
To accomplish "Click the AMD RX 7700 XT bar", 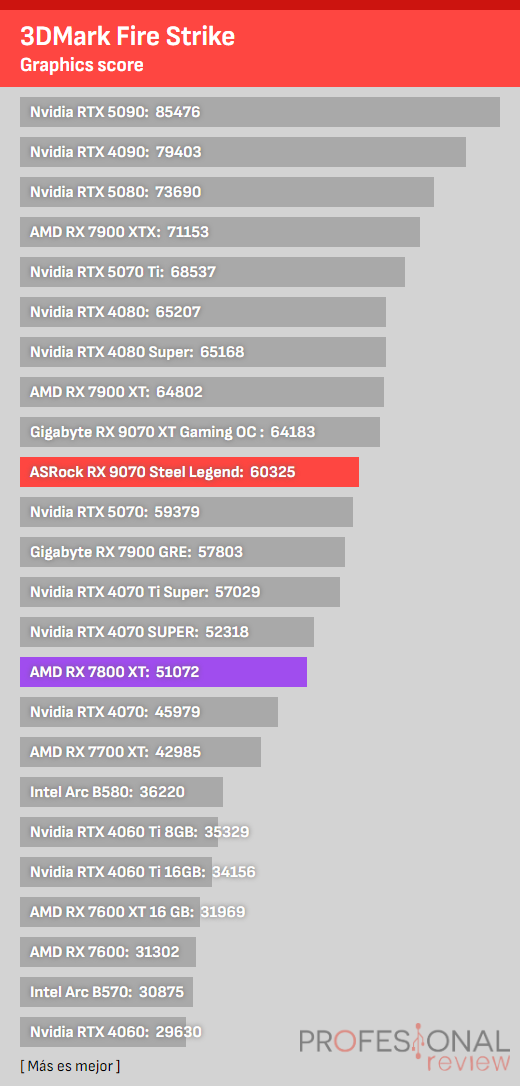I will coord(141,751).
